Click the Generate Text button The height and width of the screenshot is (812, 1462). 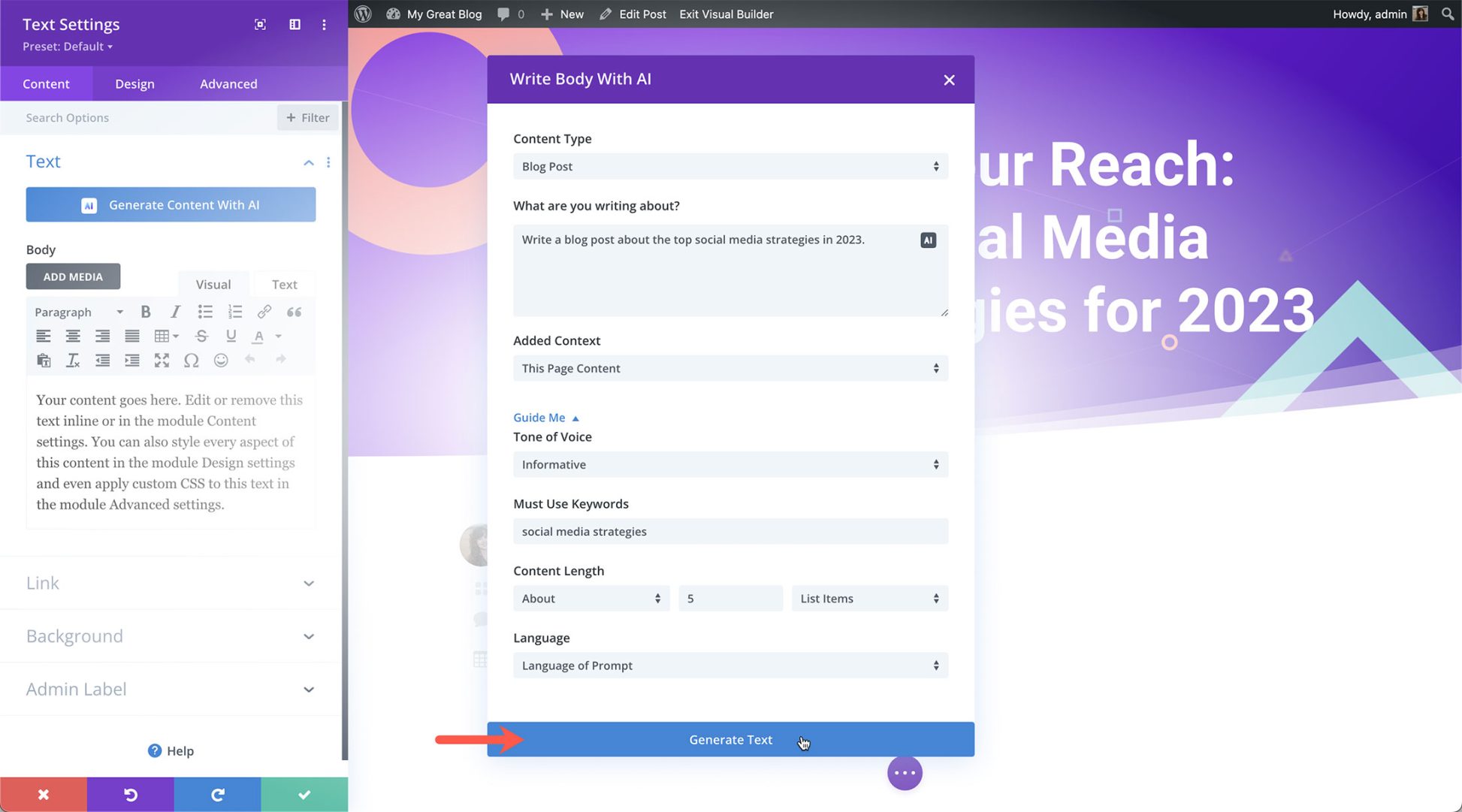731,739
